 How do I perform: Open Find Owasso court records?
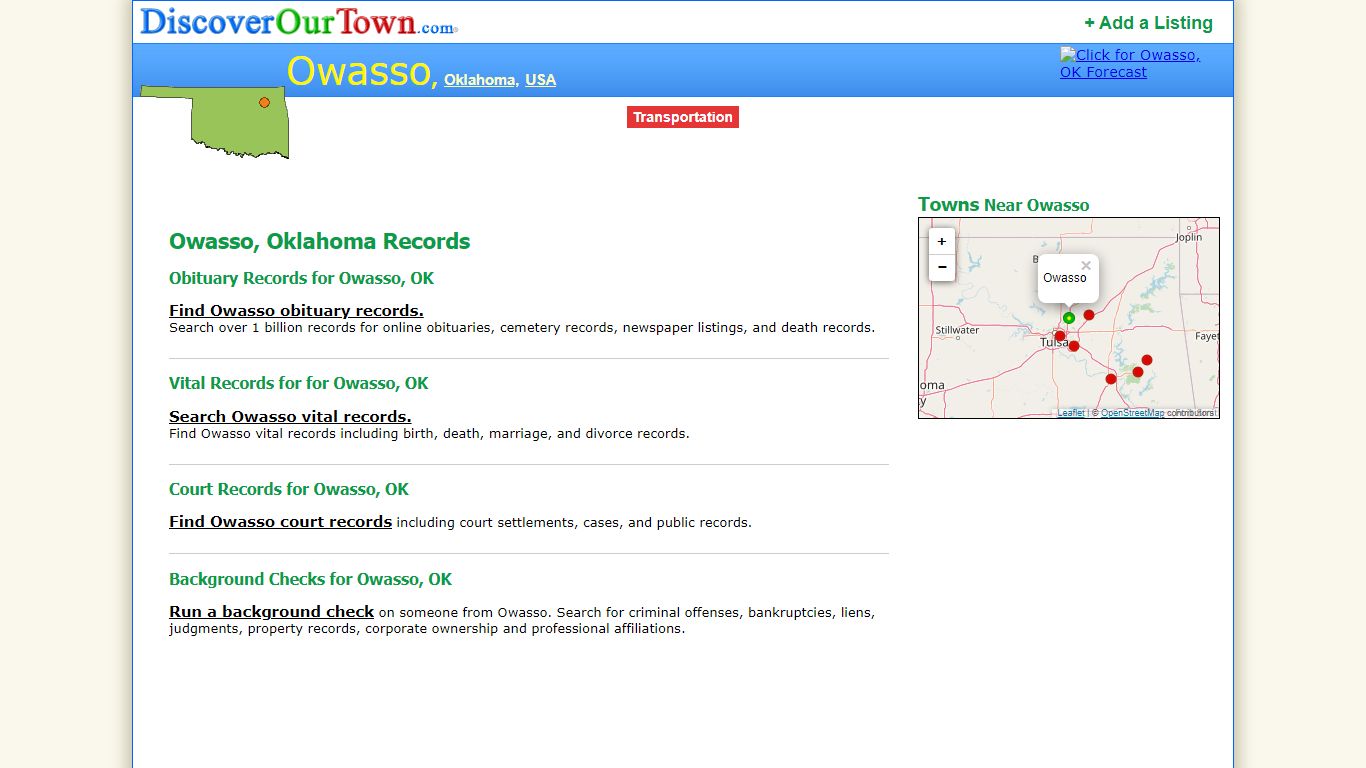[x=280, y=521]
